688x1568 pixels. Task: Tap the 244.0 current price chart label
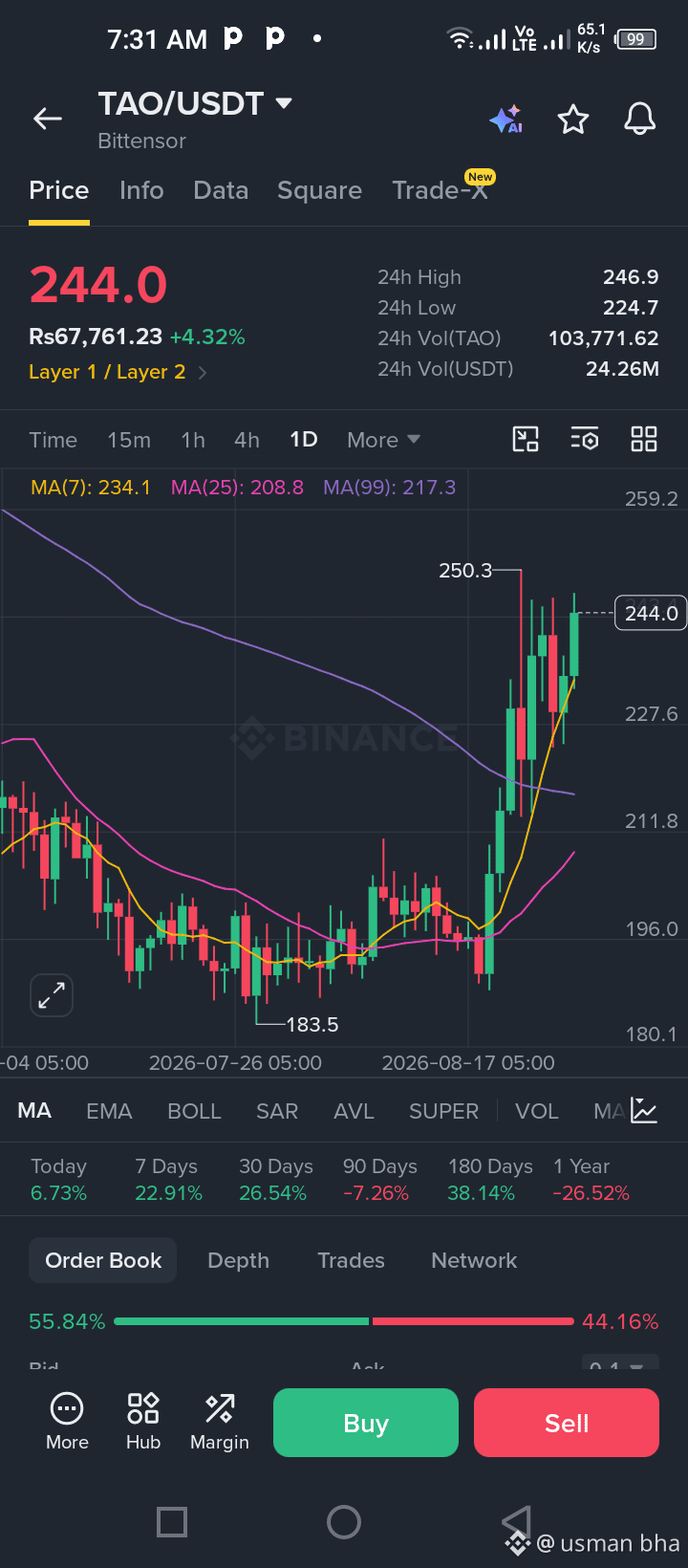651,613
